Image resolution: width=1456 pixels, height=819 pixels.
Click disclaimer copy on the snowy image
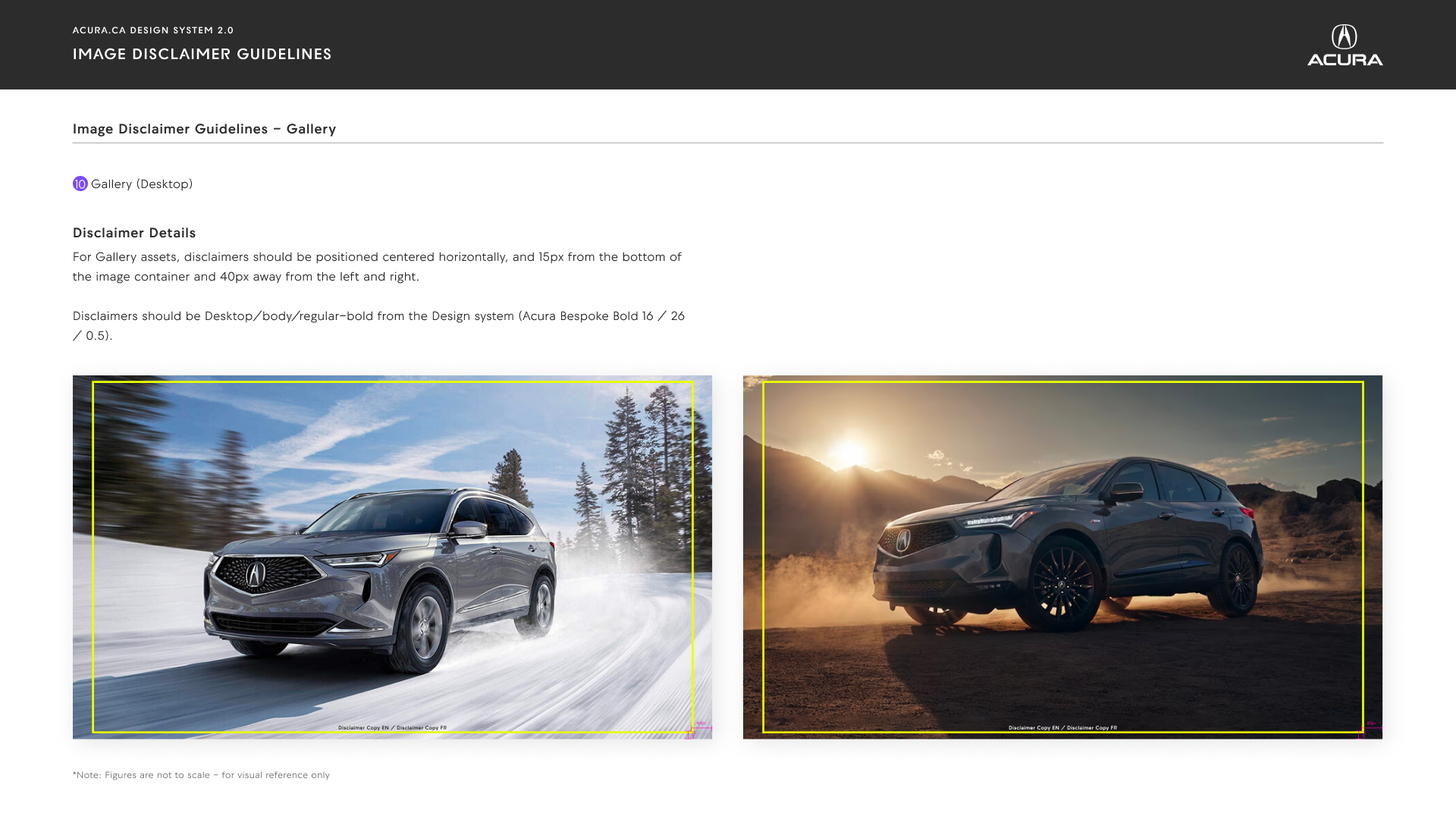coord(392,727)
